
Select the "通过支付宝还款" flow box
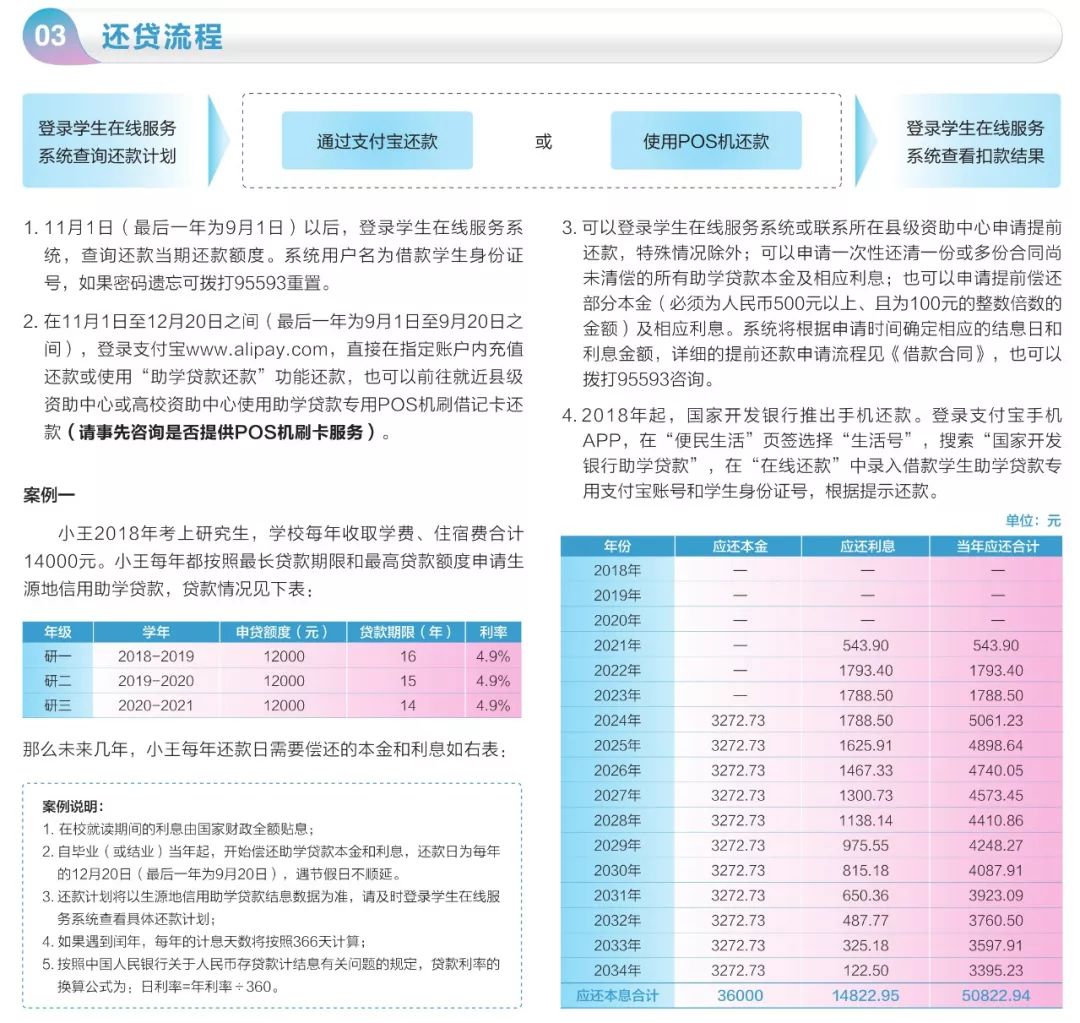pos(377,141)
